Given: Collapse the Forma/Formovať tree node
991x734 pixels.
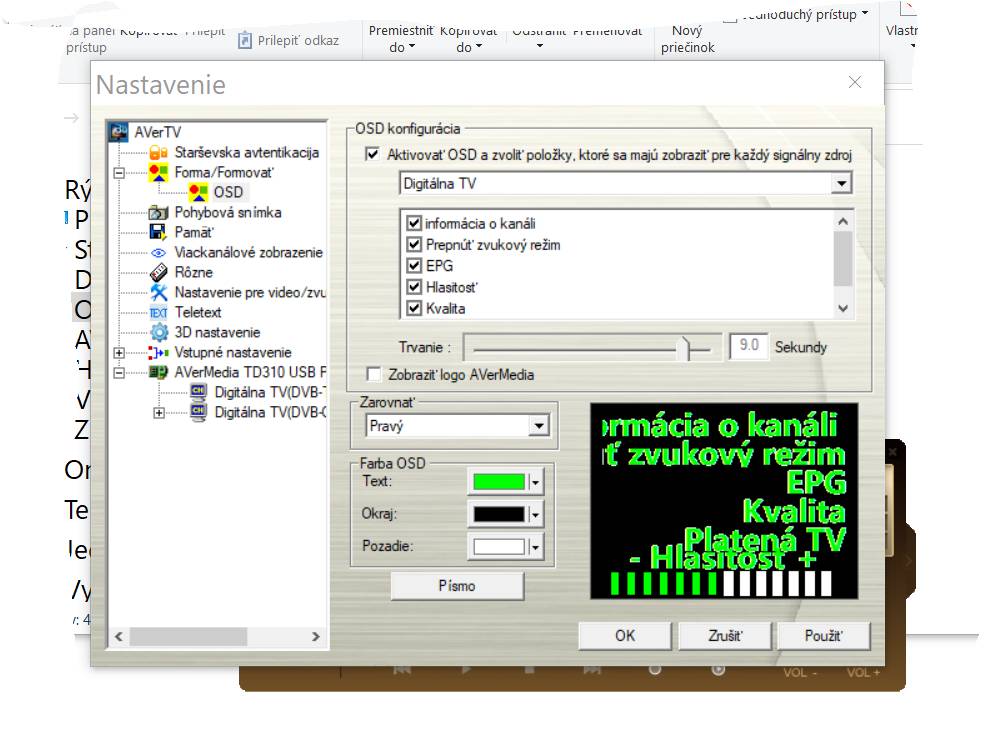Looking at the screenshot, I should pos(119,173).
